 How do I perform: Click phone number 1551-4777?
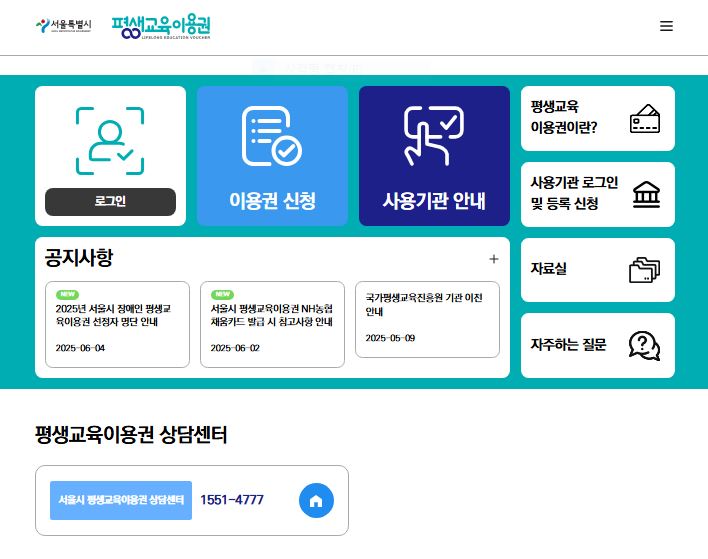point(232,500)
